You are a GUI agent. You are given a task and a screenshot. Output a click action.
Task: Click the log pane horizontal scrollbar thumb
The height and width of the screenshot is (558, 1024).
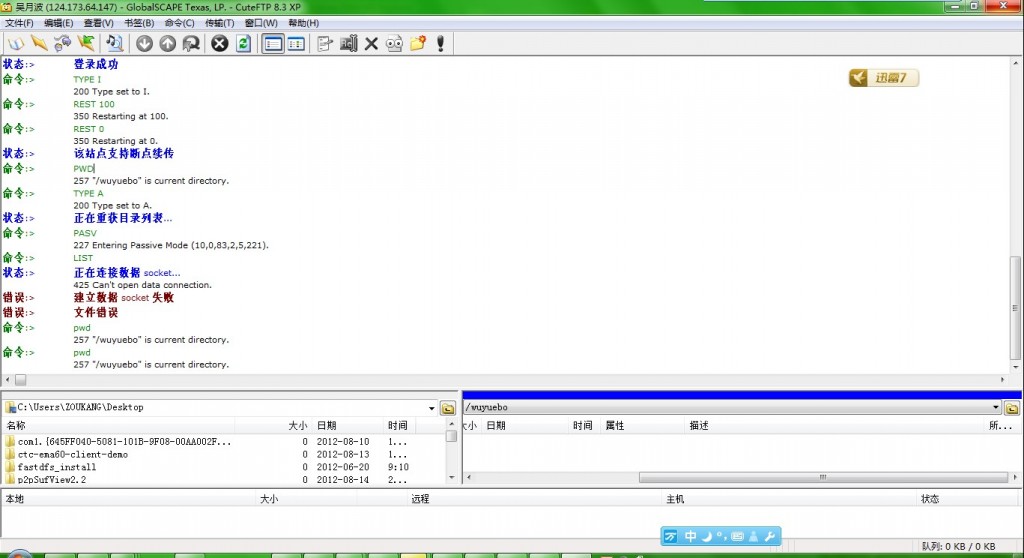pos(20,380)
